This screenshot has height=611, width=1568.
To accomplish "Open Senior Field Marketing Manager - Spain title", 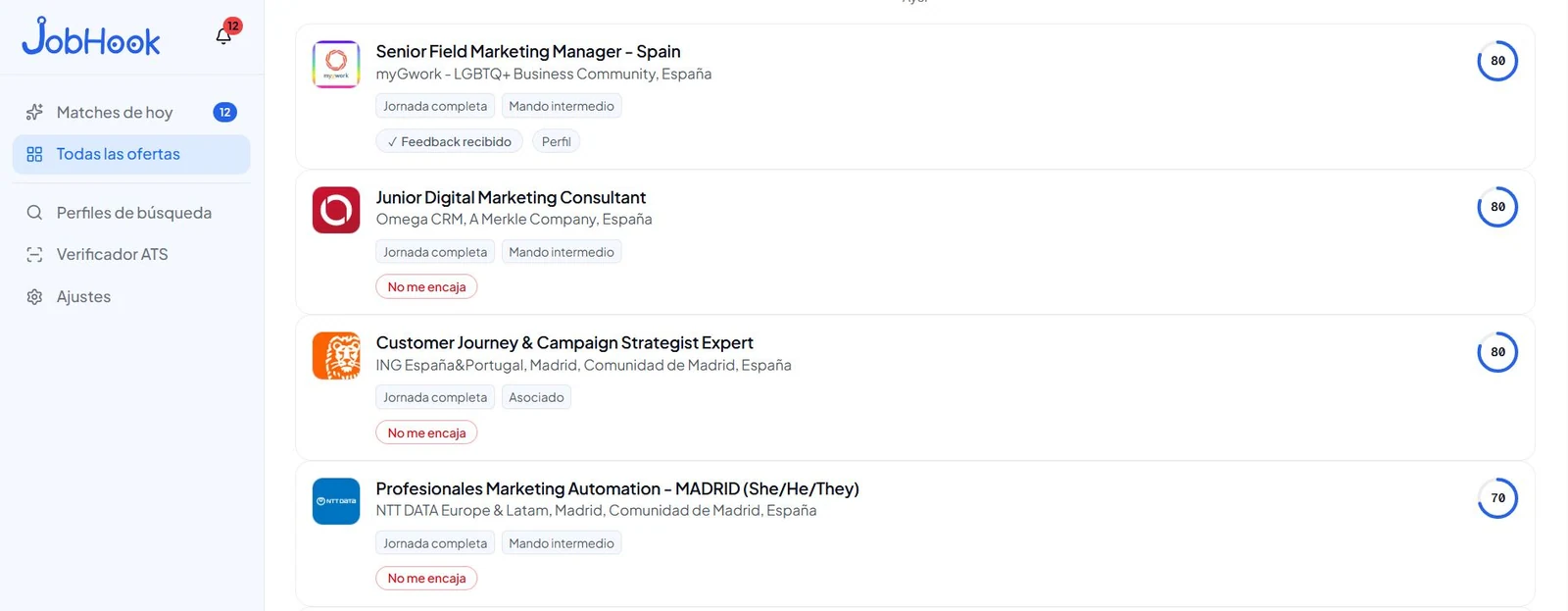I will pyautogui.click(x=528, y=51).
